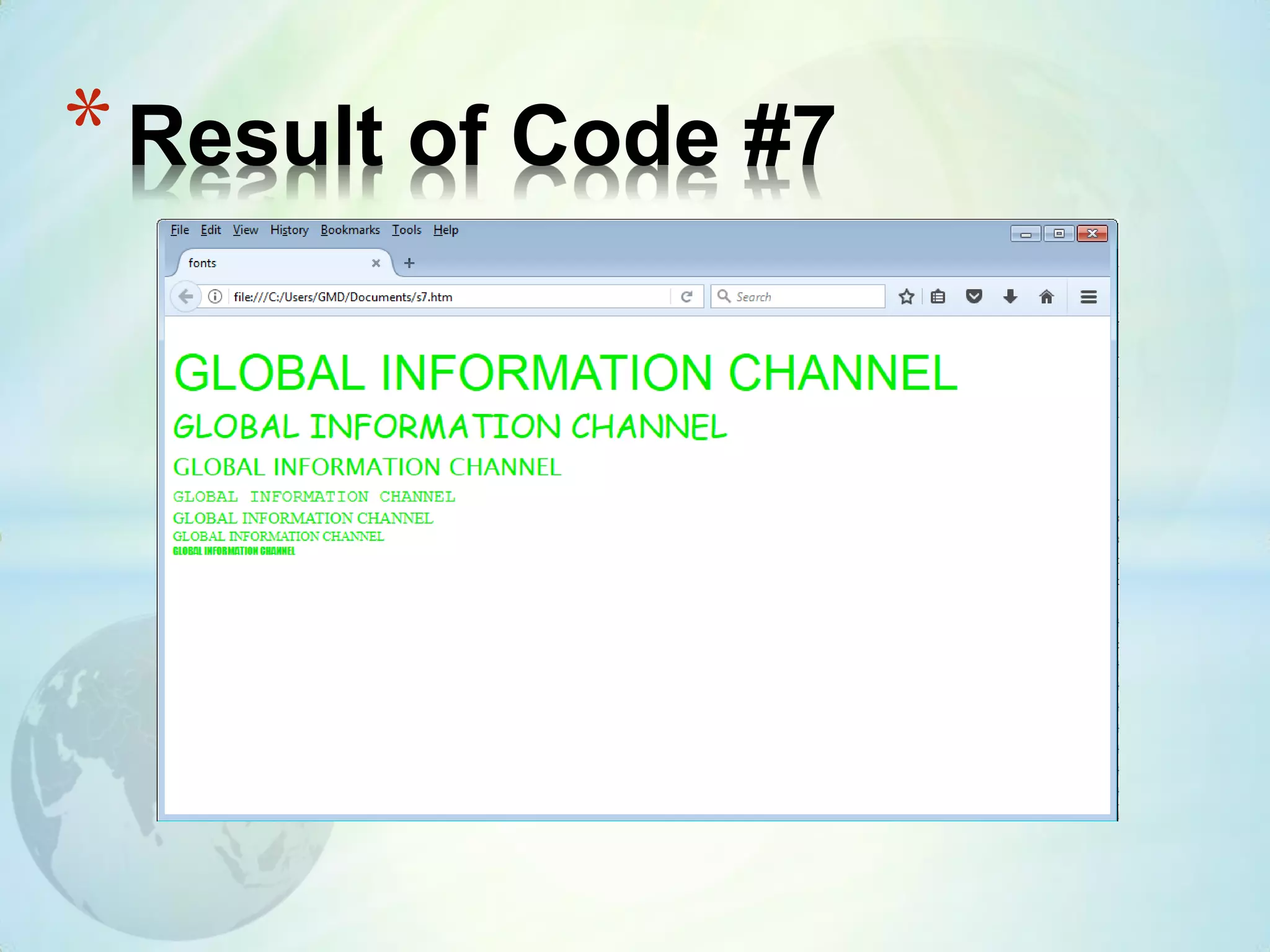Bookmark this page with the star icon
Screen dimensions: 1270x952
click(x=906, y=297)
